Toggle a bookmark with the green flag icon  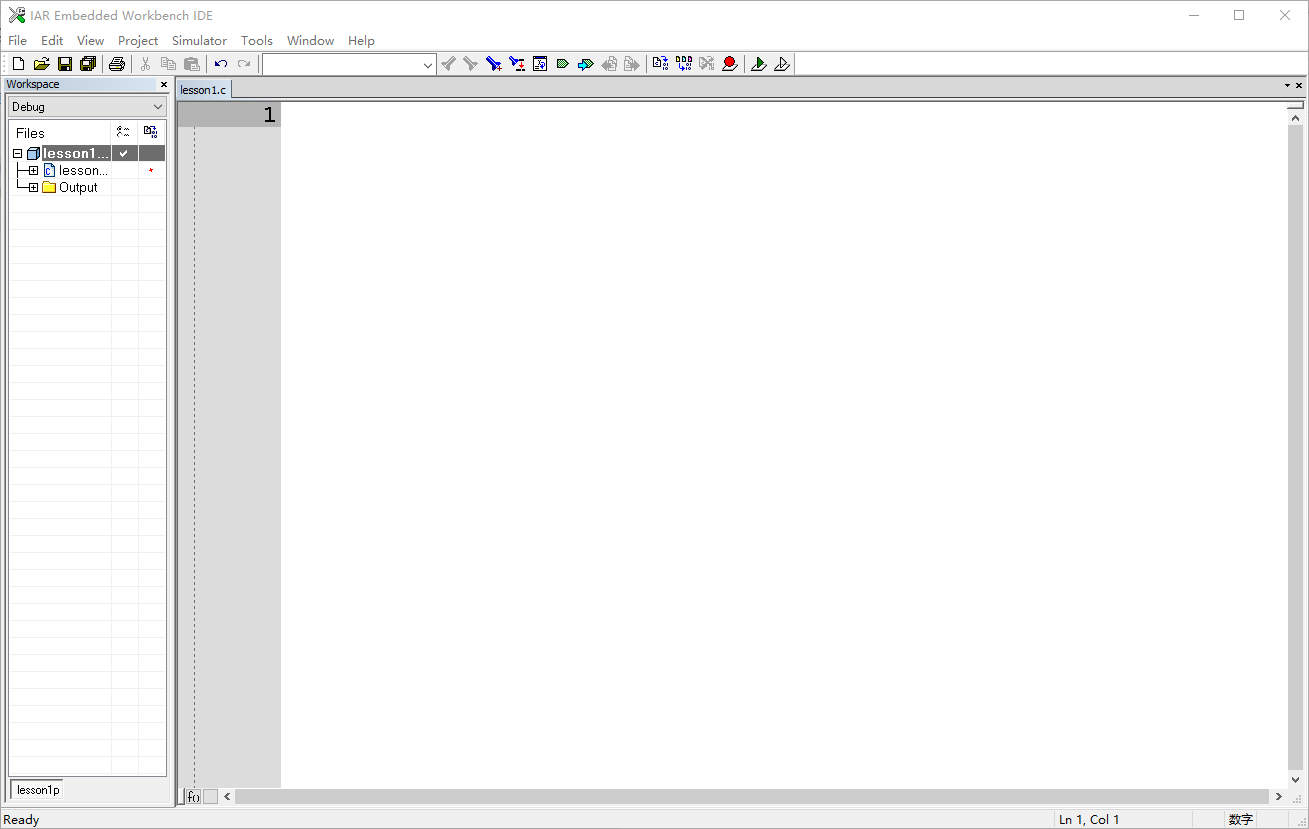(563, 64)
